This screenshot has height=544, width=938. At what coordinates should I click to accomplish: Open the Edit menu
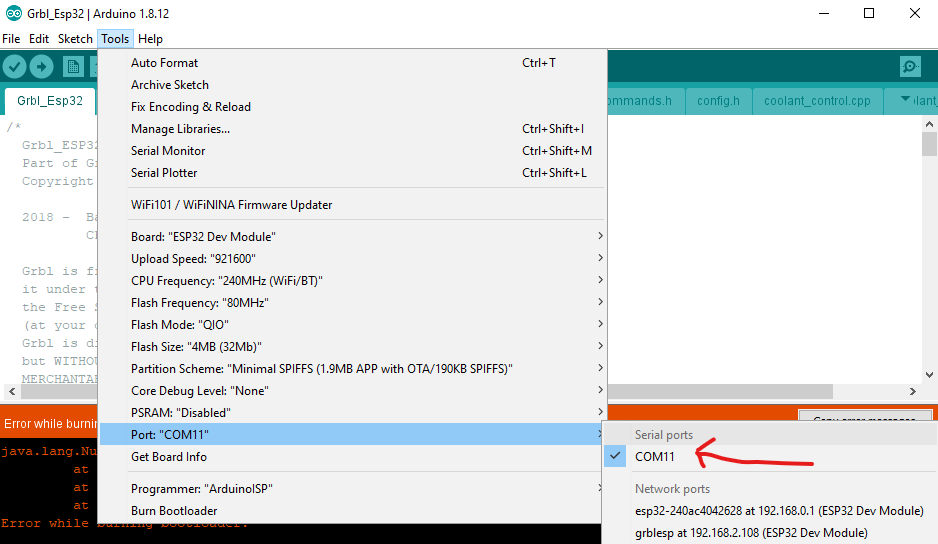click(39, 39)
